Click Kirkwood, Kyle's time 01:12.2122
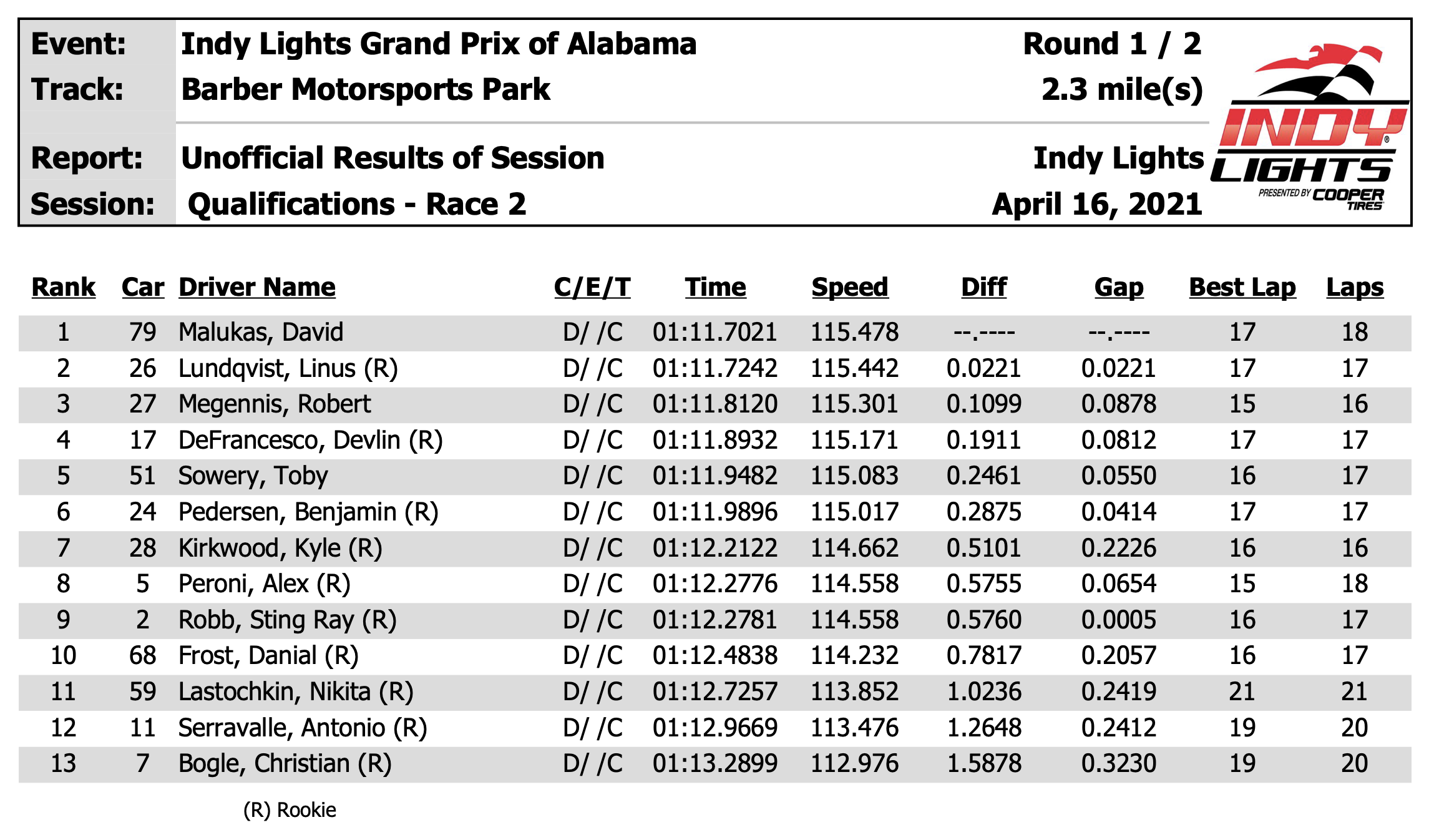This screenshot has width=1429, height=840. tap(715, 548)
